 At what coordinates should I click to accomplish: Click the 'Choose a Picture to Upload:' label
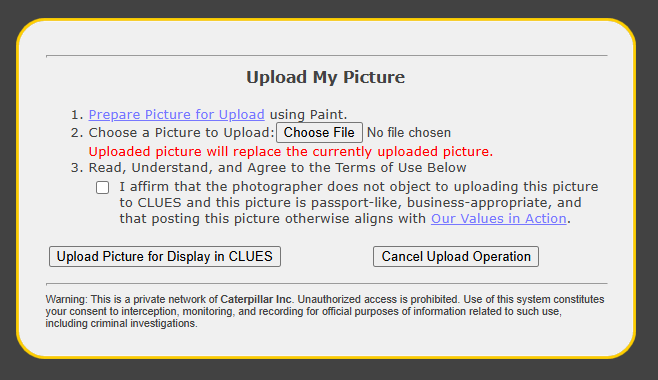click(181, 133)
